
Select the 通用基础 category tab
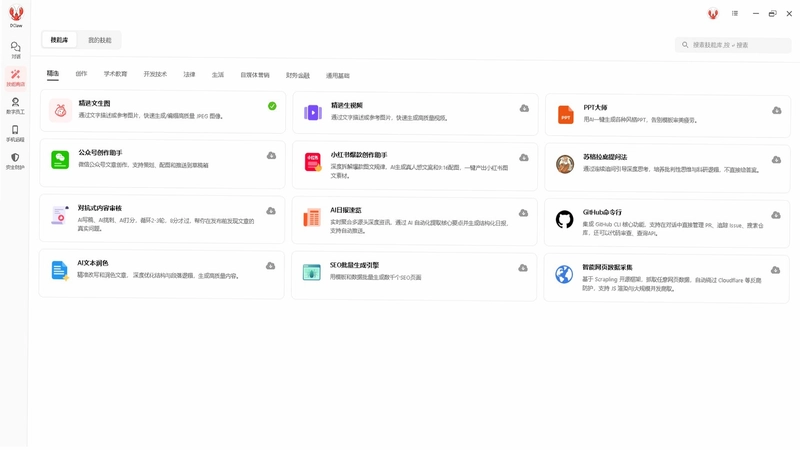click(x=338, y=76)
